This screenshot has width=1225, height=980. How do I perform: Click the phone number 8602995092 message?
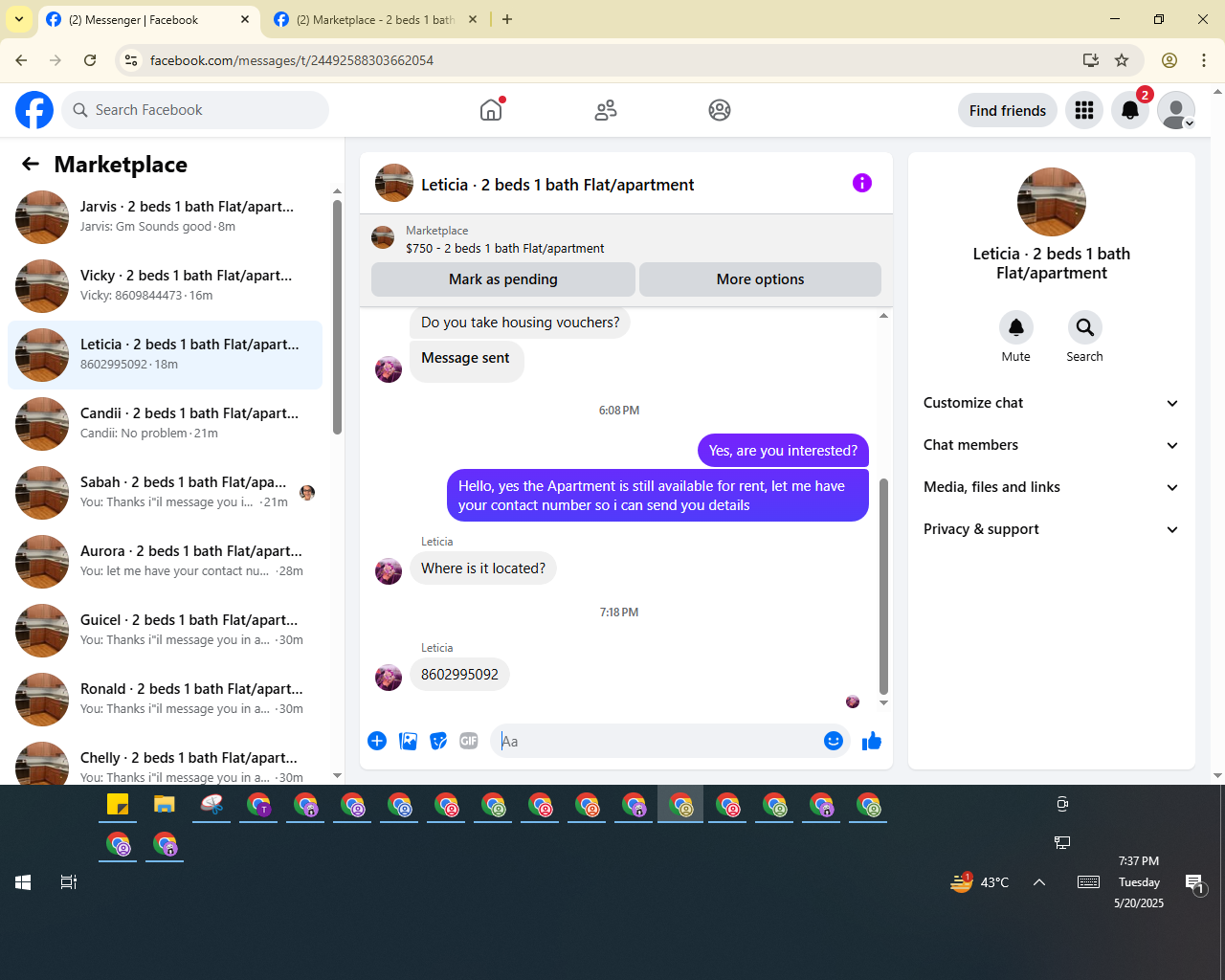pyautogui.click(x=459, y=675)
